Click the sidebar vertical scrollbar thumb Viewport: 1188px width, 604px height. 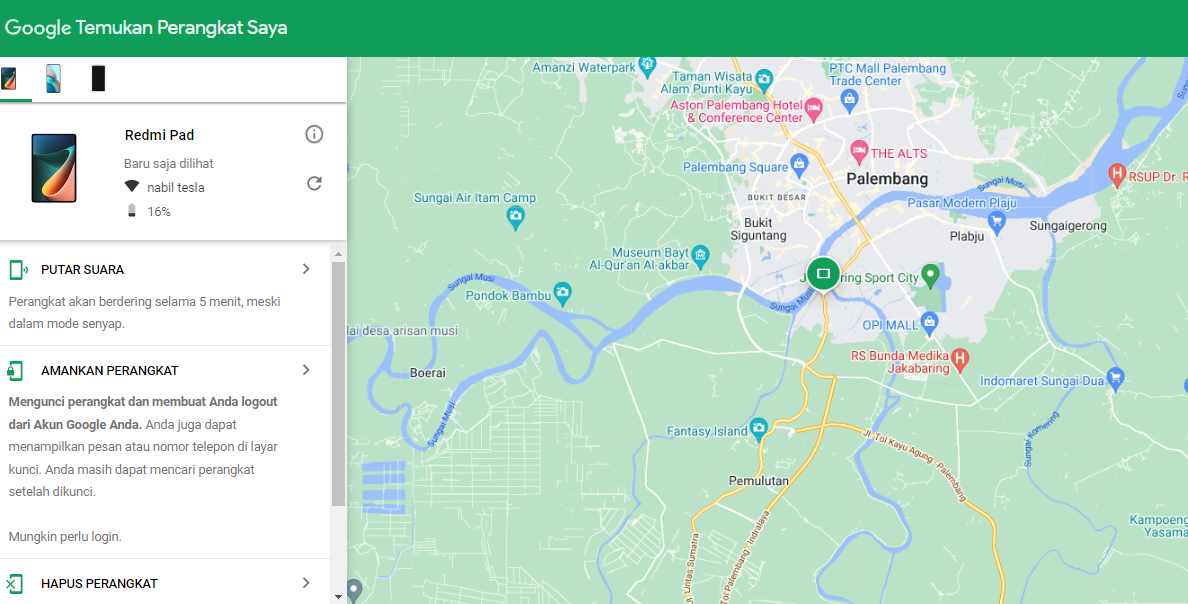click(x=339, y=384)
